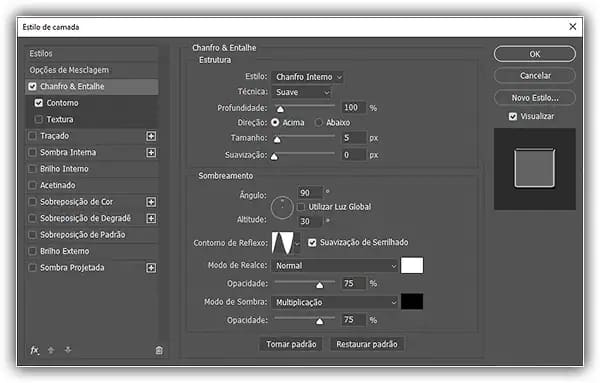Viewport: 600px width, 383px height.
Task: Enable the Sobreposição de Cor checkbox
Action: tap(33, 202)
